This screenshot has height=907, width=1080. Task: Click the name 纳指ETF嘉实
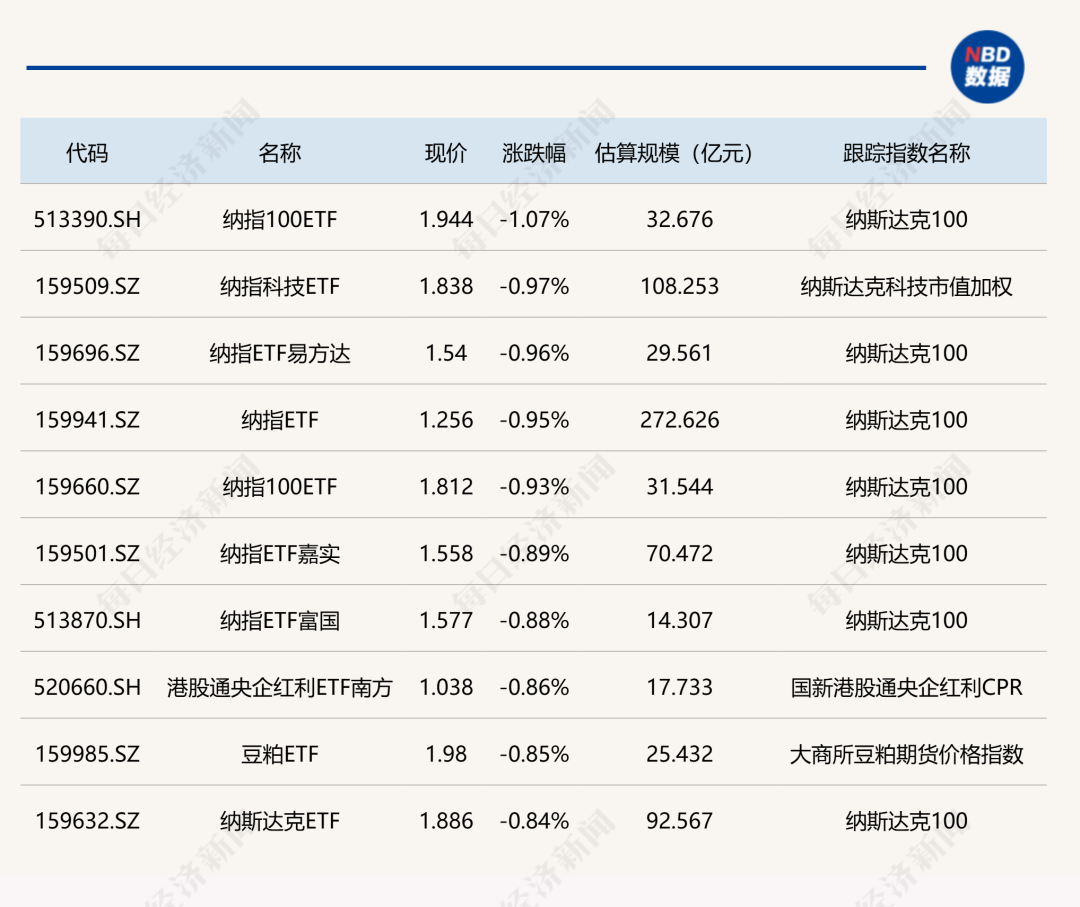280,554
